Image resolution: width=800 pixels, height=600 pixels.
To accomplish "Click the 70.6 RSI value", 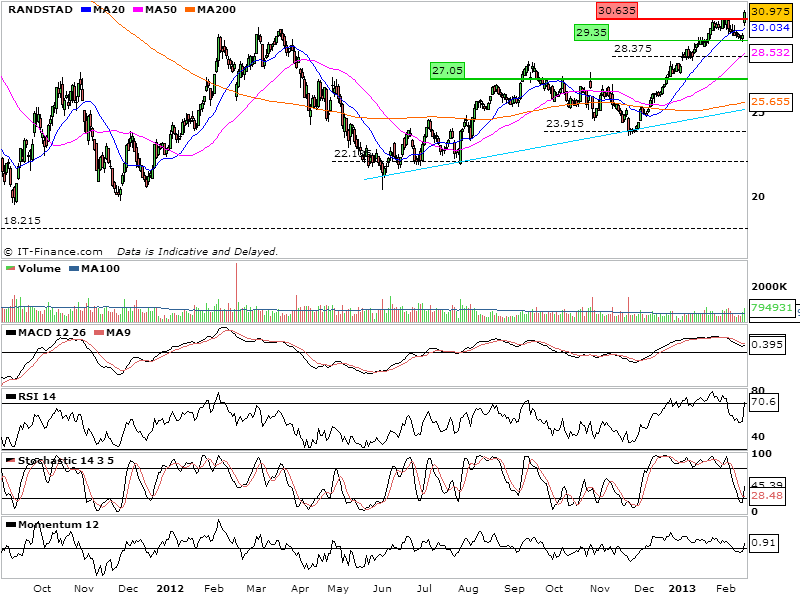I will pos(763,402).
